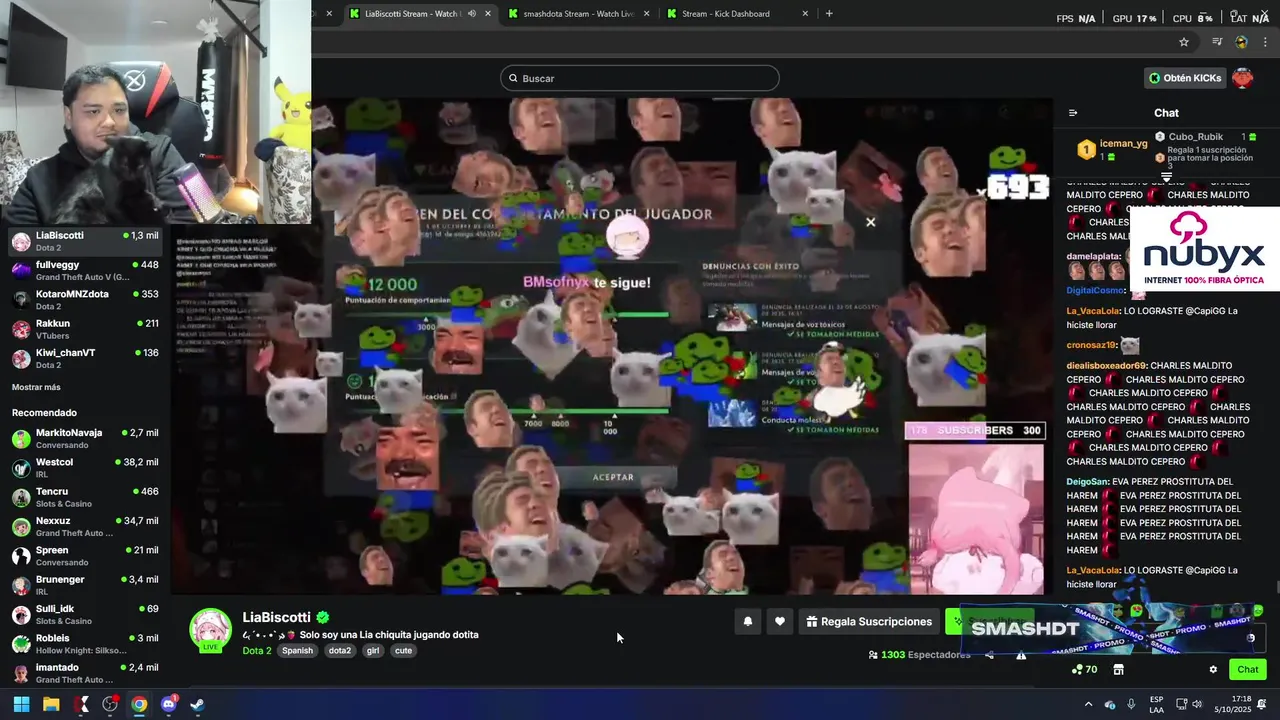
Task: Click the verified badge next to LiaBiscotti
Action: tap(323, 617)
